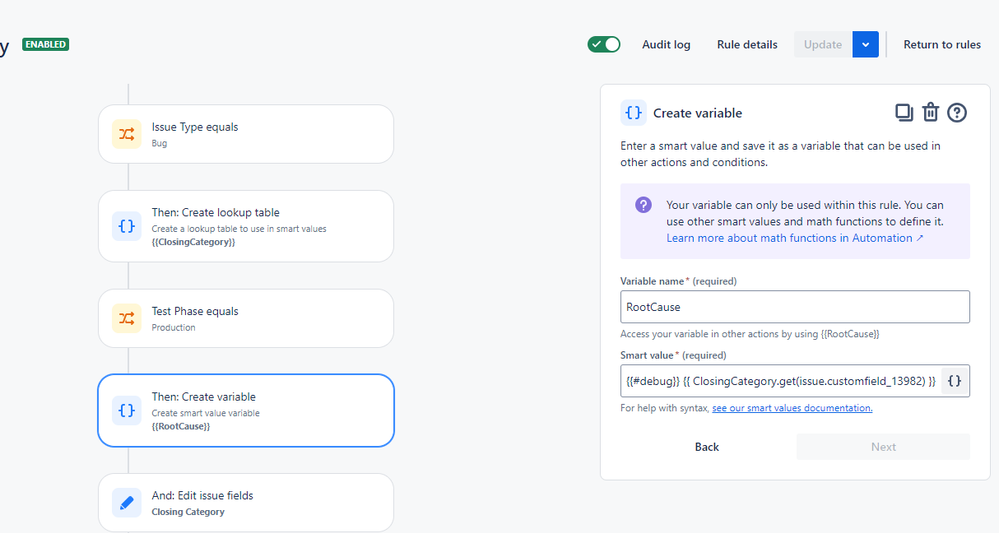Click the Smart value text field

[780, 381]
